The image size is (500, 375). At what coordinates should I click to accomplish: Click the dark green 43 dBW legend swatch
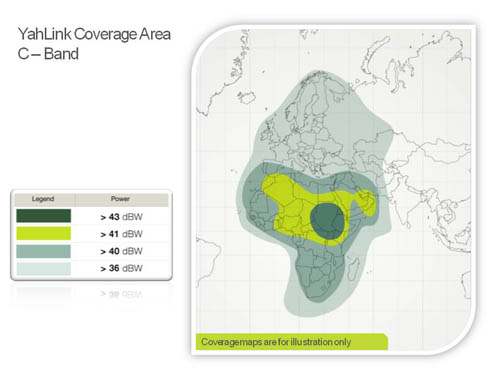pos(43,216)
